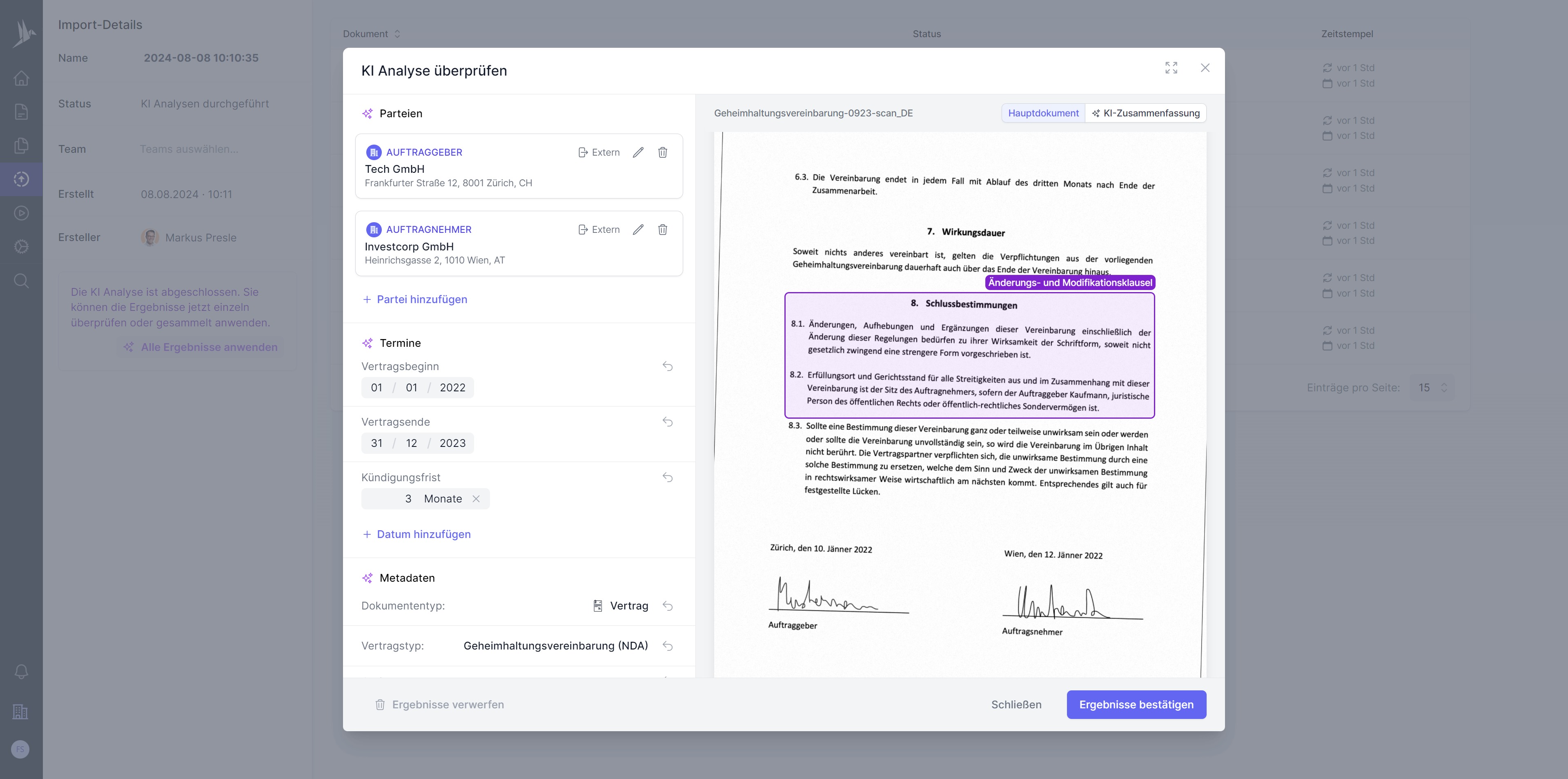Open the stacked documents sidebar icon
This screenshot has height=779, width=1568.
[21, 145]
